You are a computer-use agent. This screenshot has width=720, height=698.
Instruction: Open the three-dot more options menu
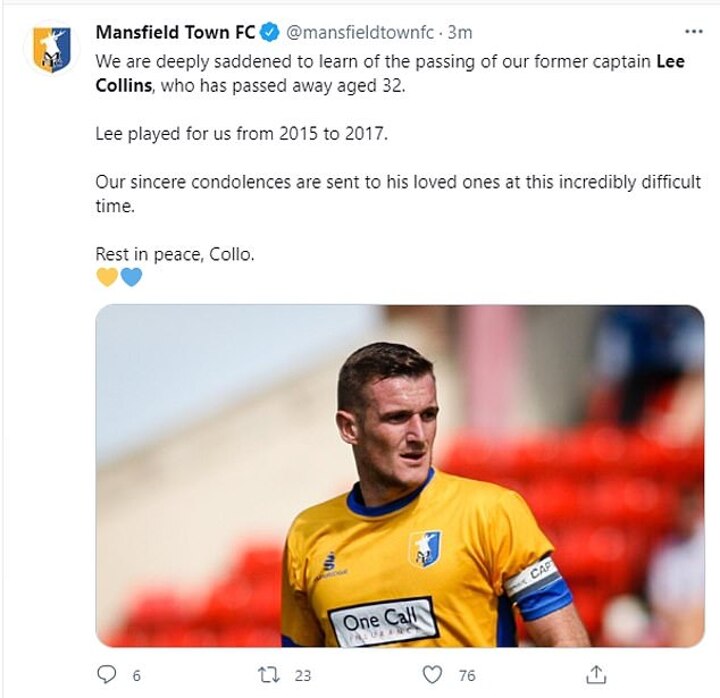coord(693,32)
